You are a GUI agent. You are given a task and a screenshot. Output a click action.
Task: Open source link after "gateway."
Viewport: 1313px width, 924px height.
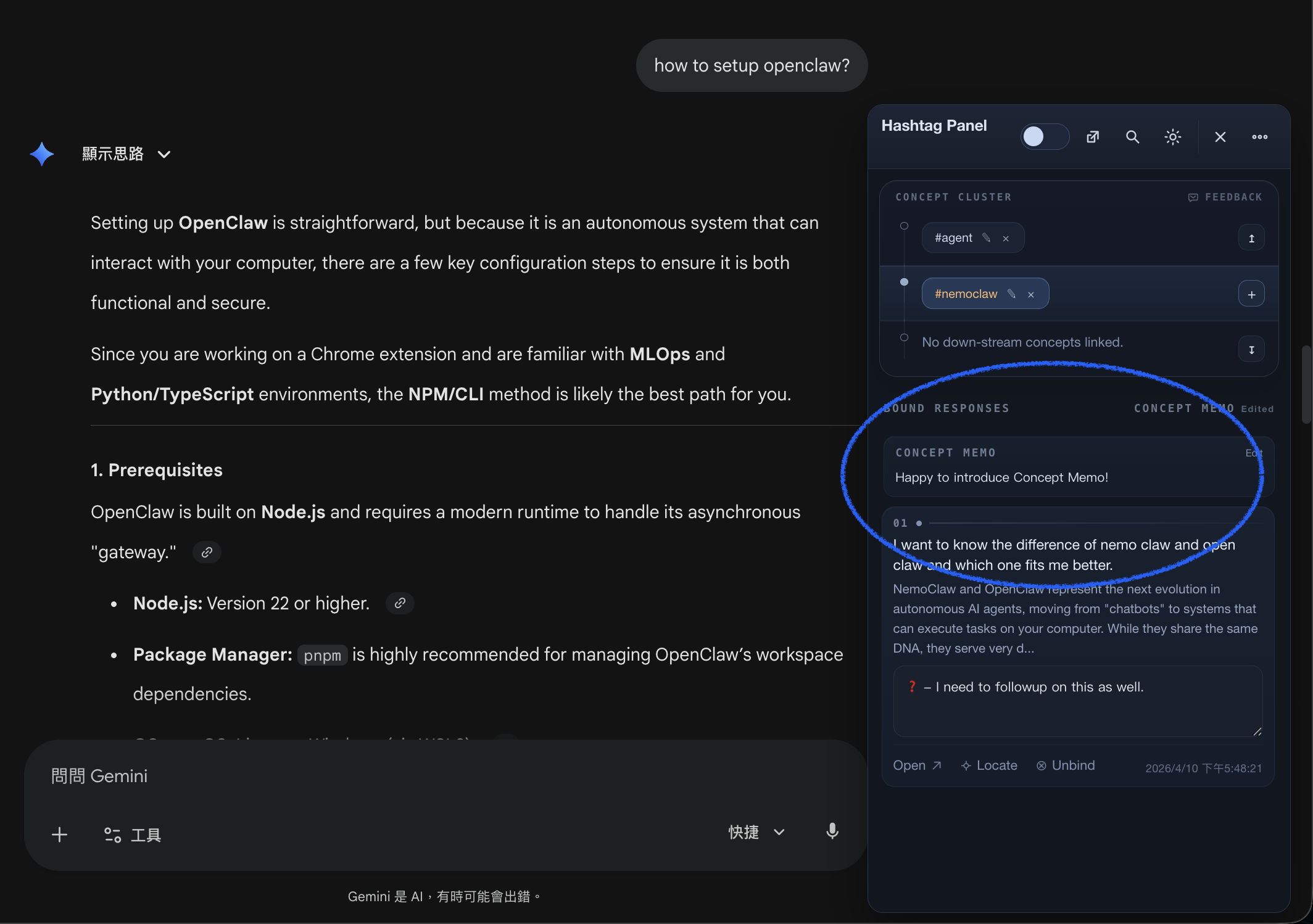click(207, 551)
